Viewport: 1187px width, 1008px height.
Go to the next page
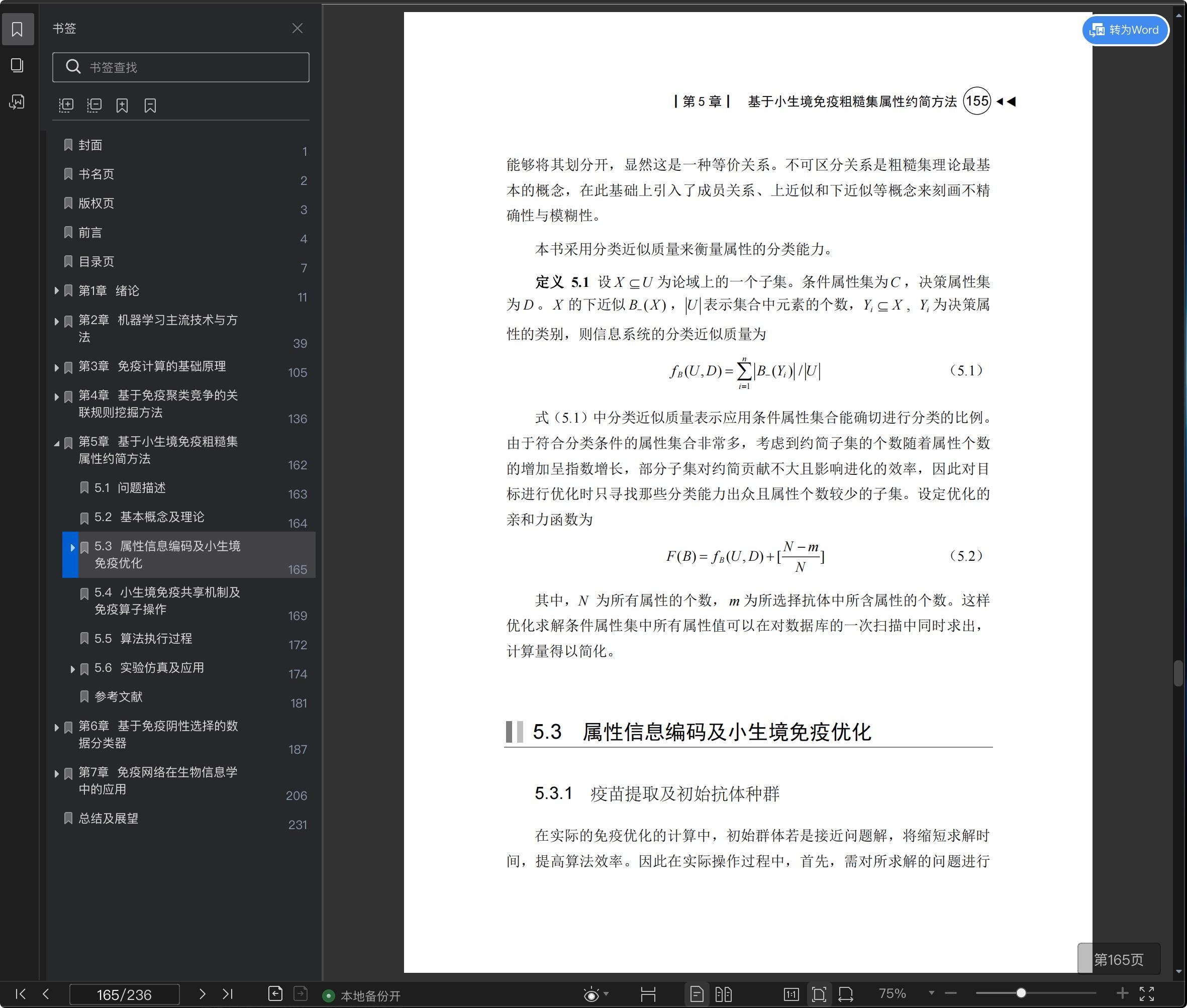coord(202,994)
